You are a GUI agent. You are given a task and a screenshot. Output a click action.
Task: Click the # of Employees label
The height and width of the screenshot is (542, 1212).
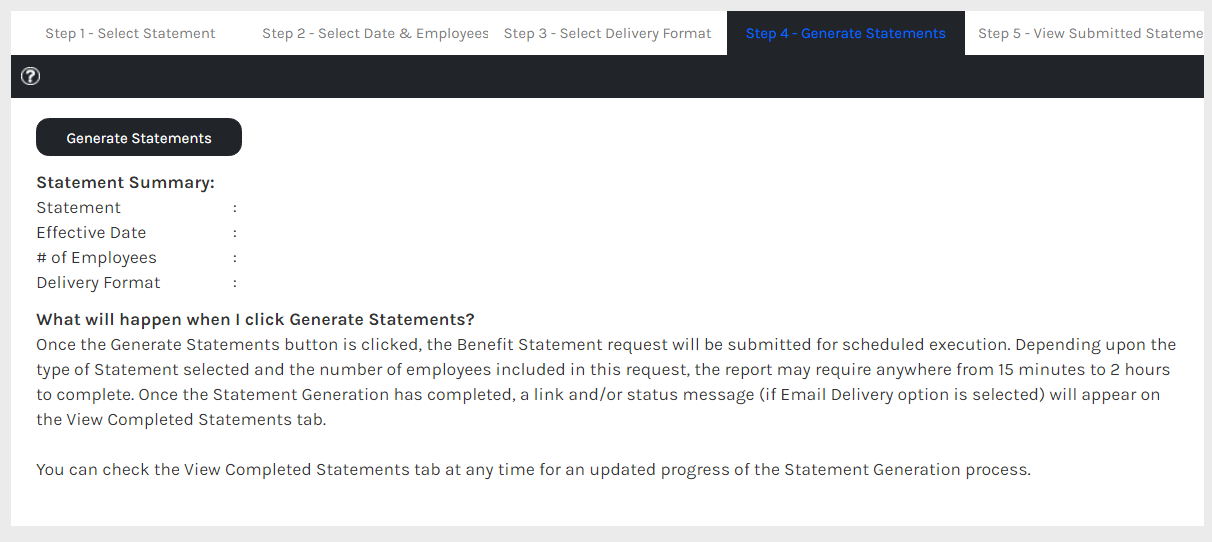pyautogui.click(x=97, y=258)
